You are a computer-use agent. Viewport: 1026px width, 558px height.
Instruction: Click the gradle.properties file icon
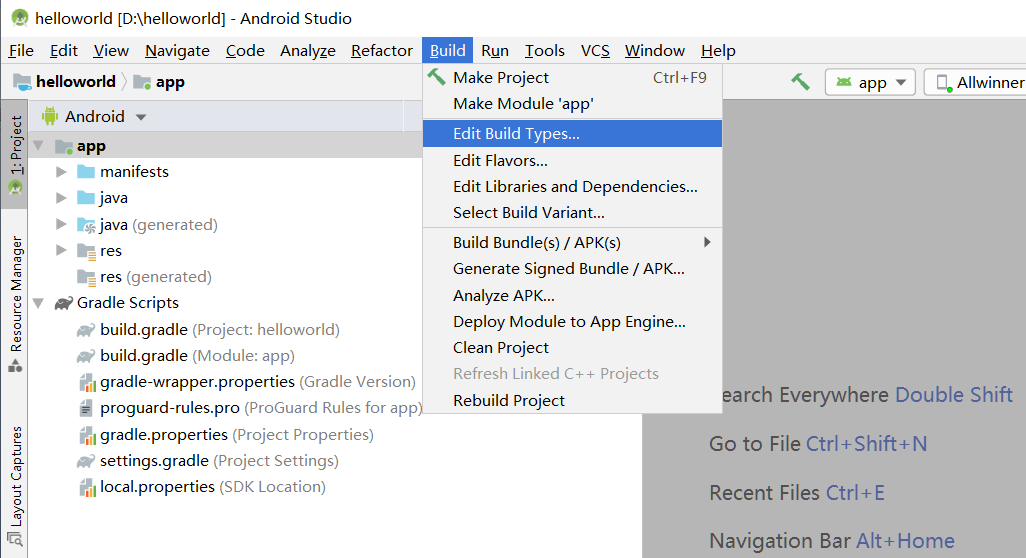pos(87,435)
